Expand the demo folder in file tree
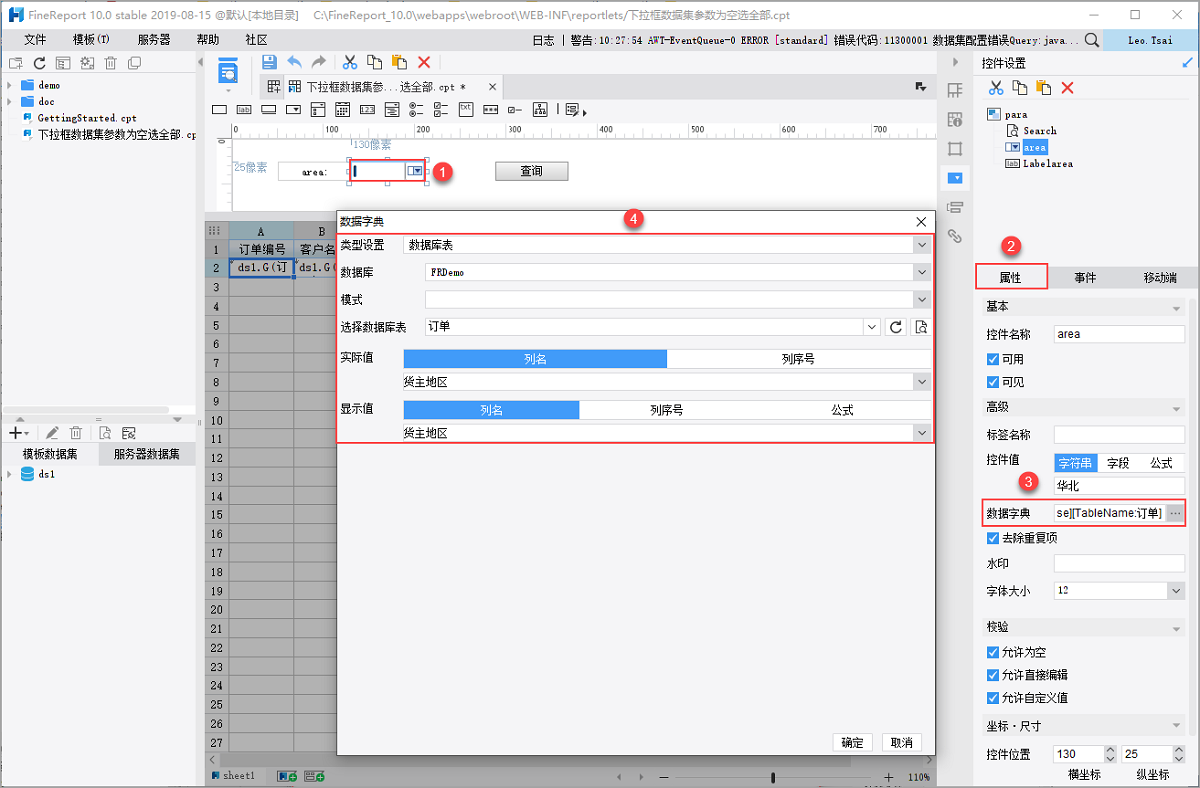 [x=9, y=86]
